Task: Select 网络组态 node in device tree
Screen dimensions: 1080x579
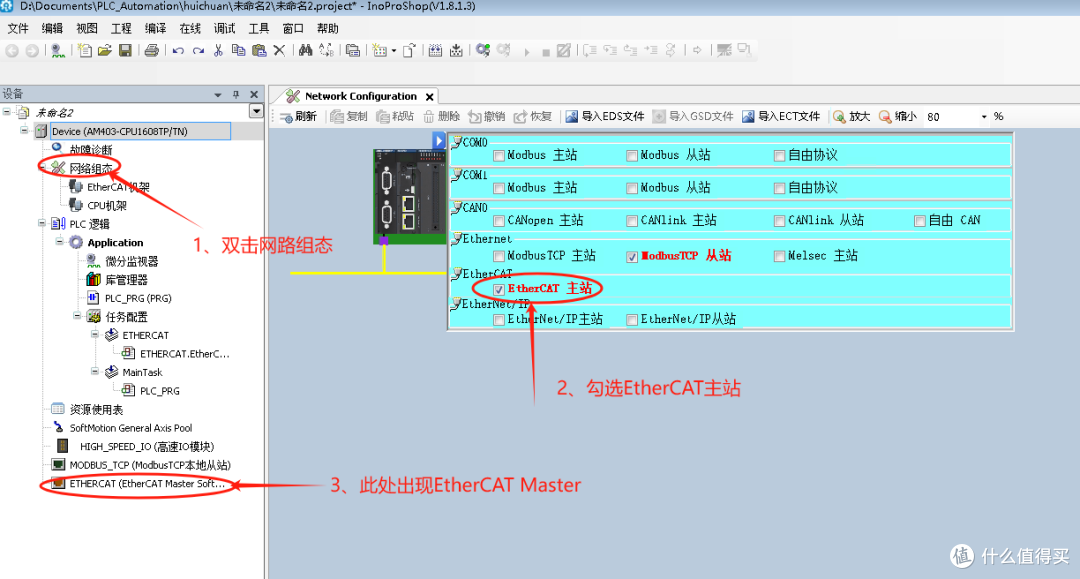Action: [90, 168]
